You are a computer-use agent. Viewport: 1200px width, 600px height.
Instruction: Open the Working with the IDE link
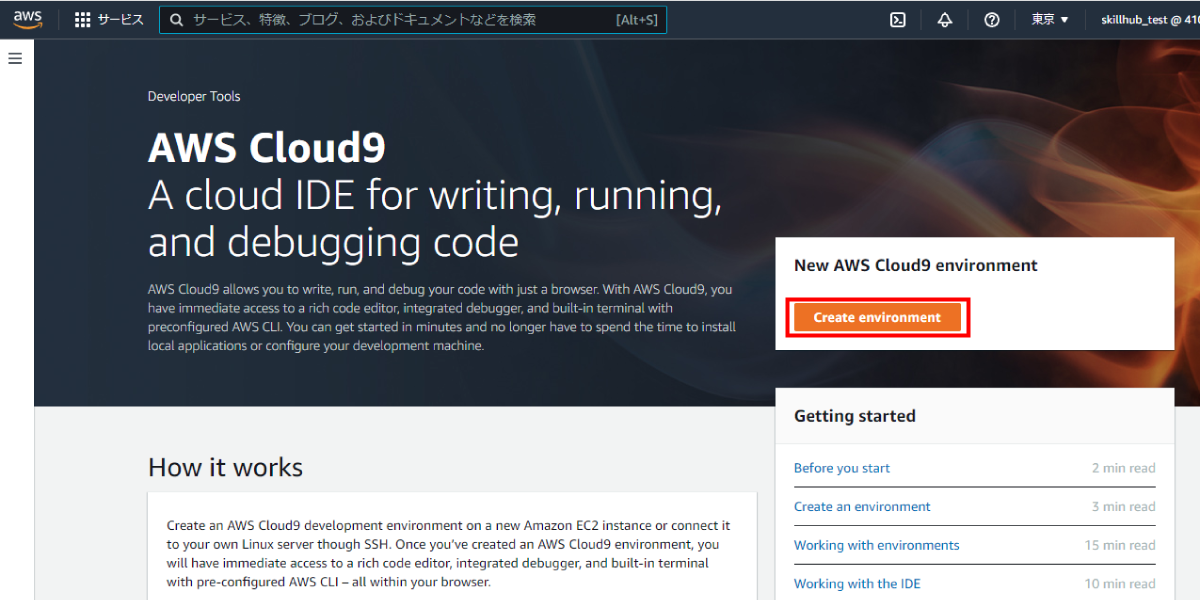click(x=857, y=584)
